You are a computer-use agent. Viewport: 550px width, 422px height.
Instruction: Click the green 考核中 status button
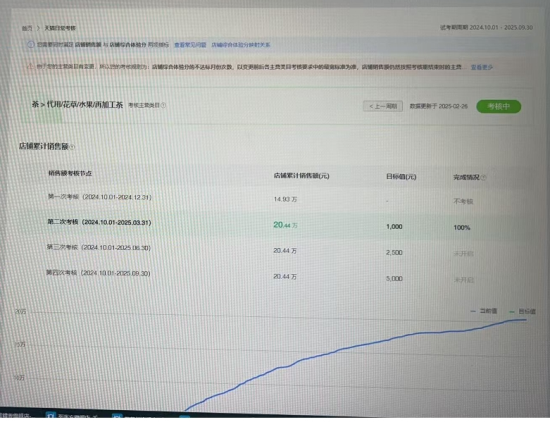(498, 106)
